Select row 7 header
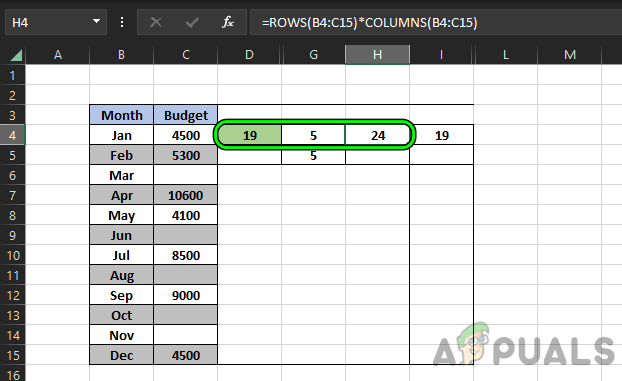The height and width of the screenshot is (381, 622). point(13,195)
